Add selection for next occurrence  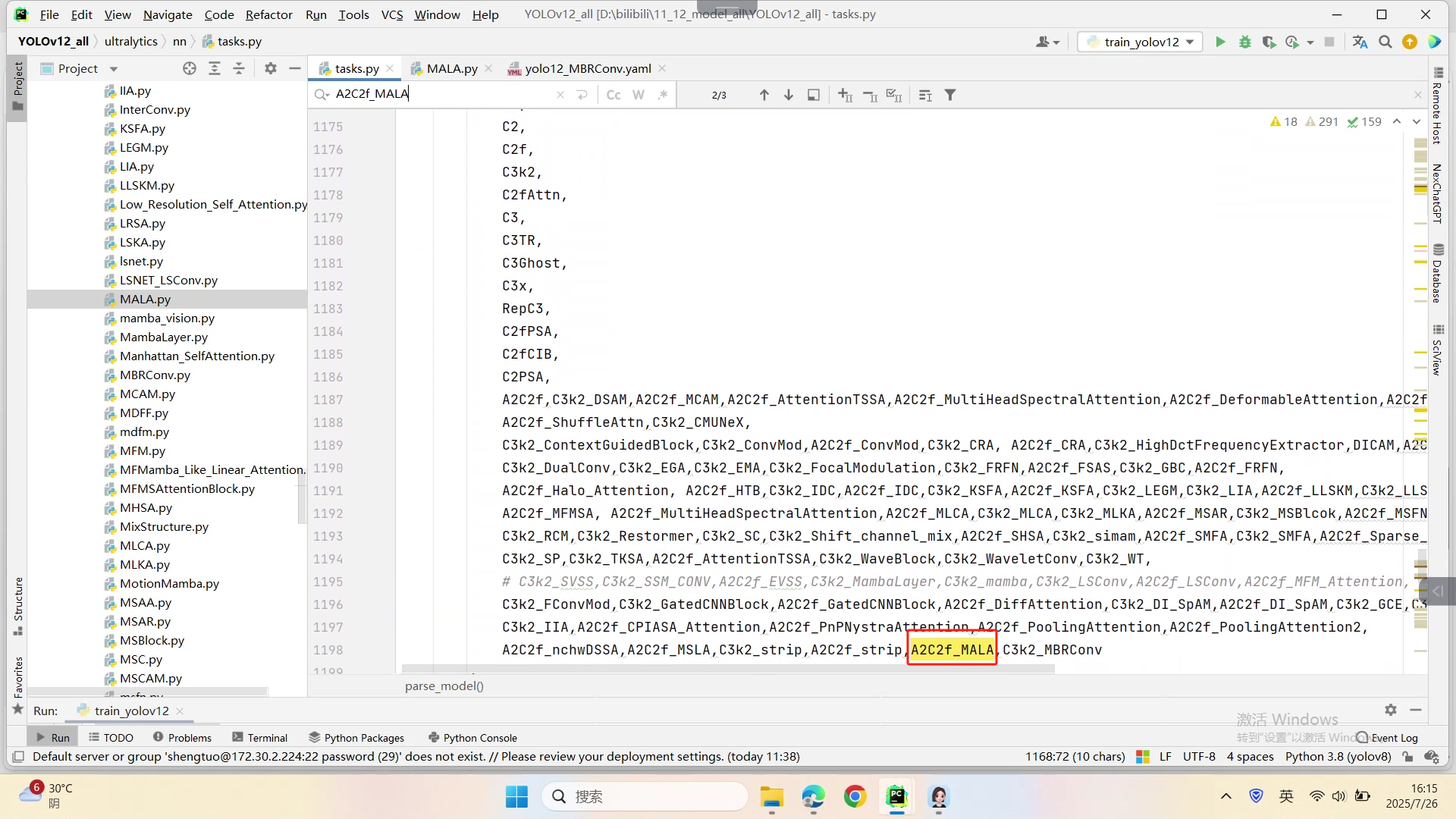pyautogui.click(x=845, y=95)
